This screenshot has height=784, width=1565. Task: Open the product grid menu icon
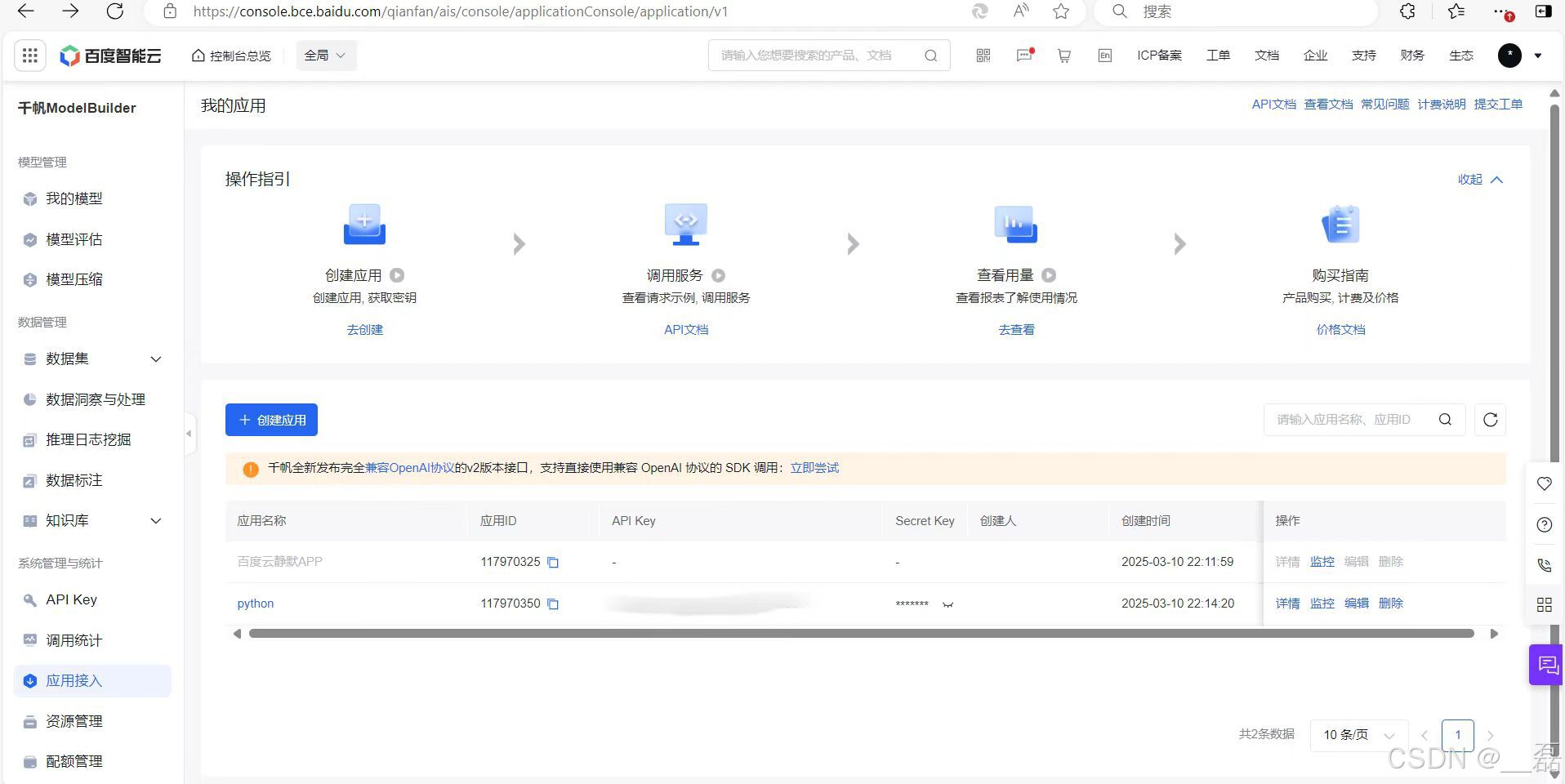point(30,56)
